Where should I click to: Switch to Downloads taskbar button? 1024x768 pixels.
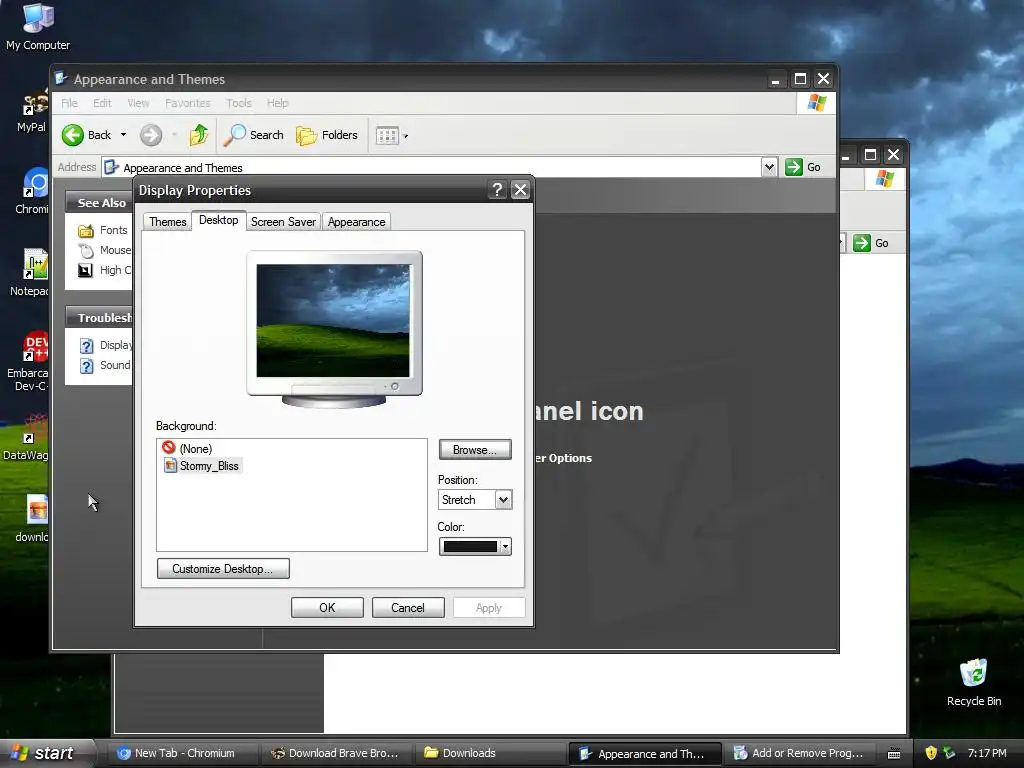[x=489, y=753]
